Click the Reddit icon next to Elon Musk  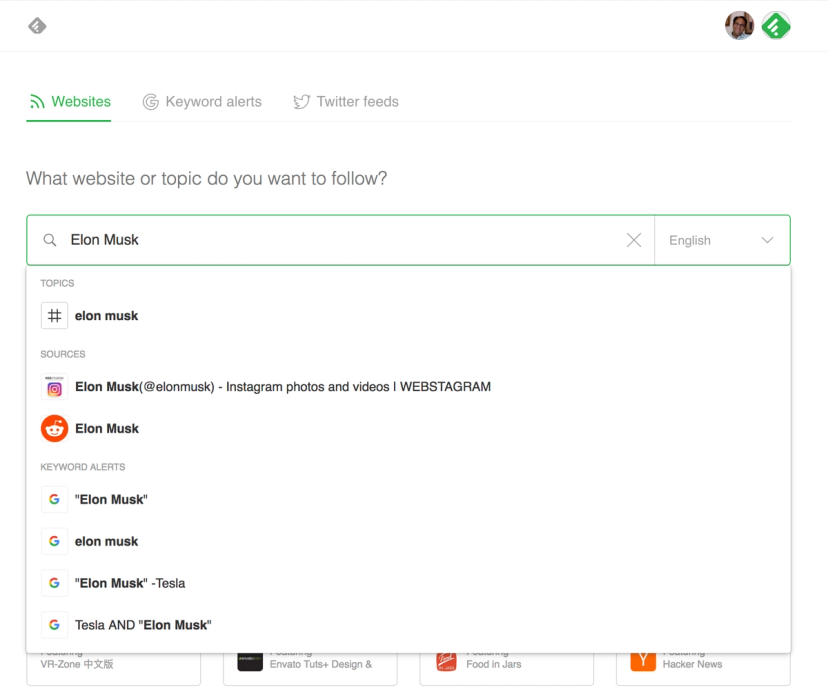point(55,428)
